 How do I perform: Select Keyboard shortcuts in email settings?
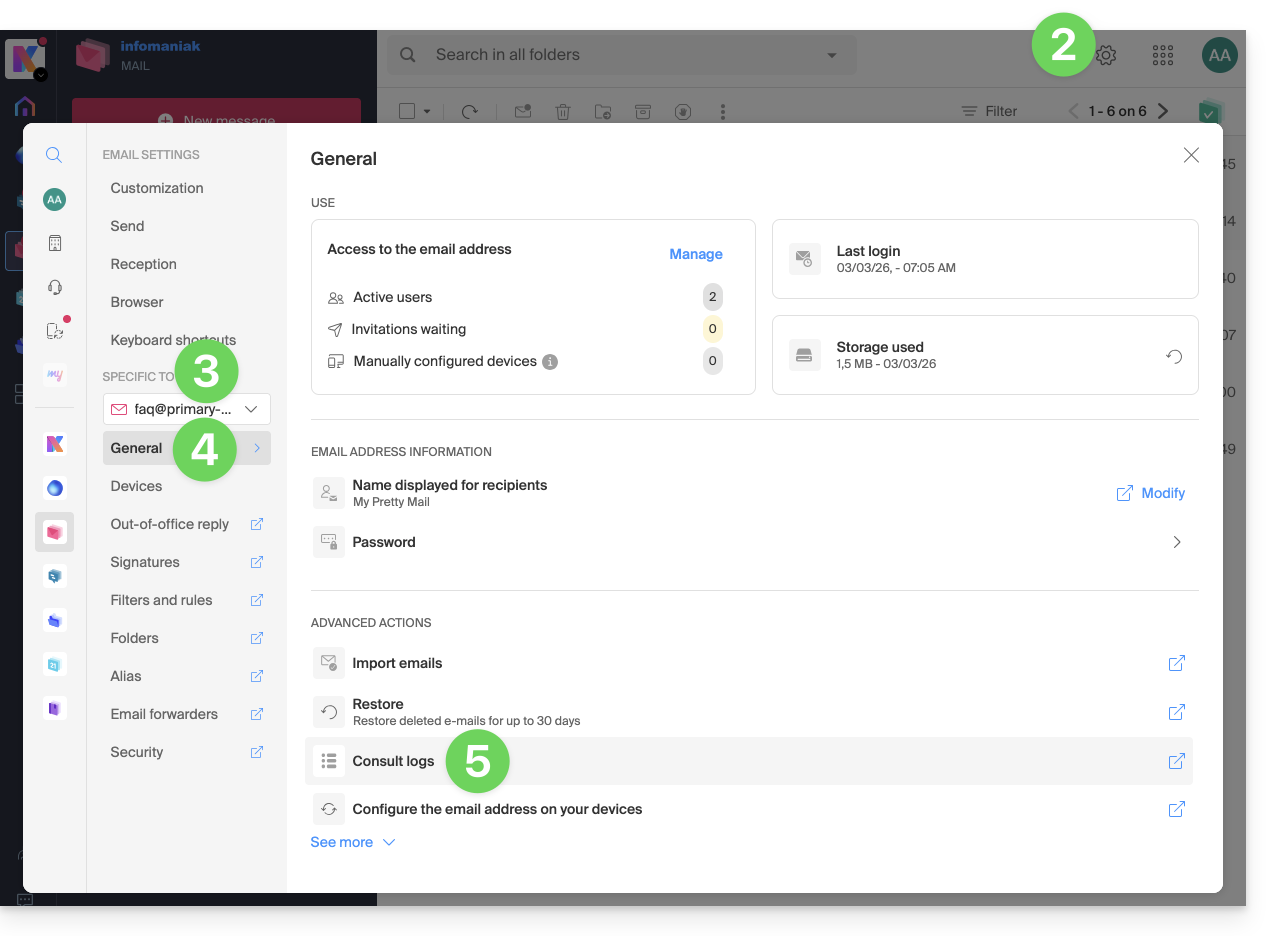pyautogui.click(x=173, y=340)
